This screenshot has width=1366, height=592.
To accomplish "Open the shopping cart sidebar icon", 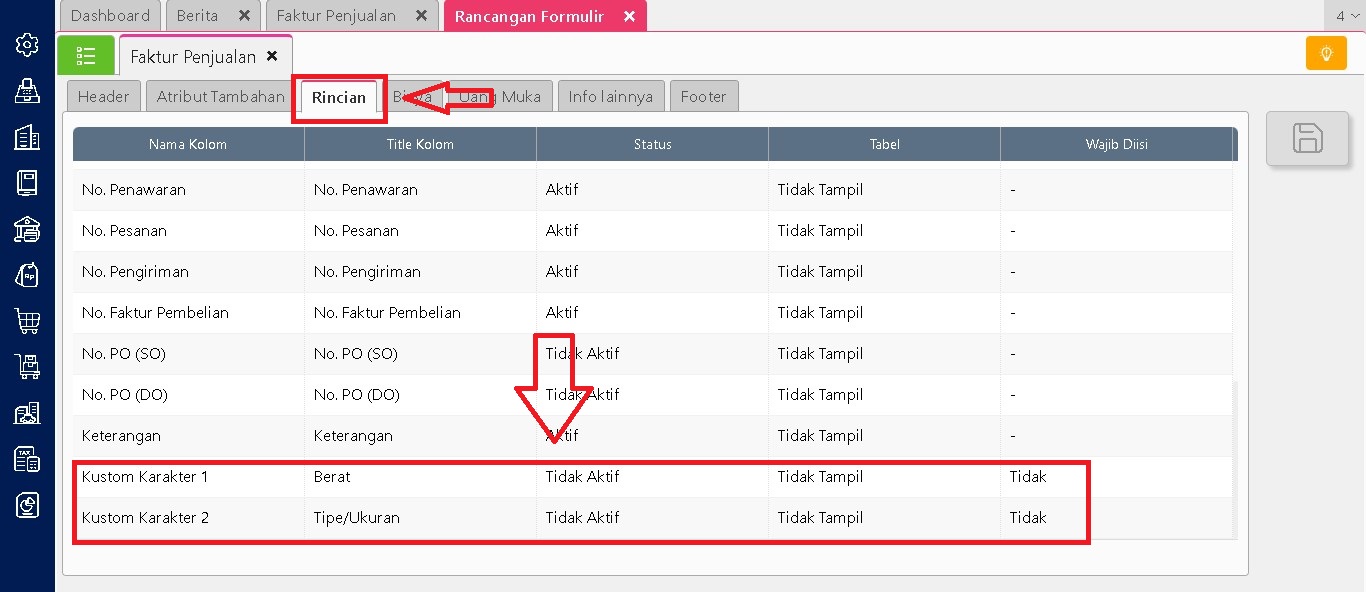I will point(27,321).
